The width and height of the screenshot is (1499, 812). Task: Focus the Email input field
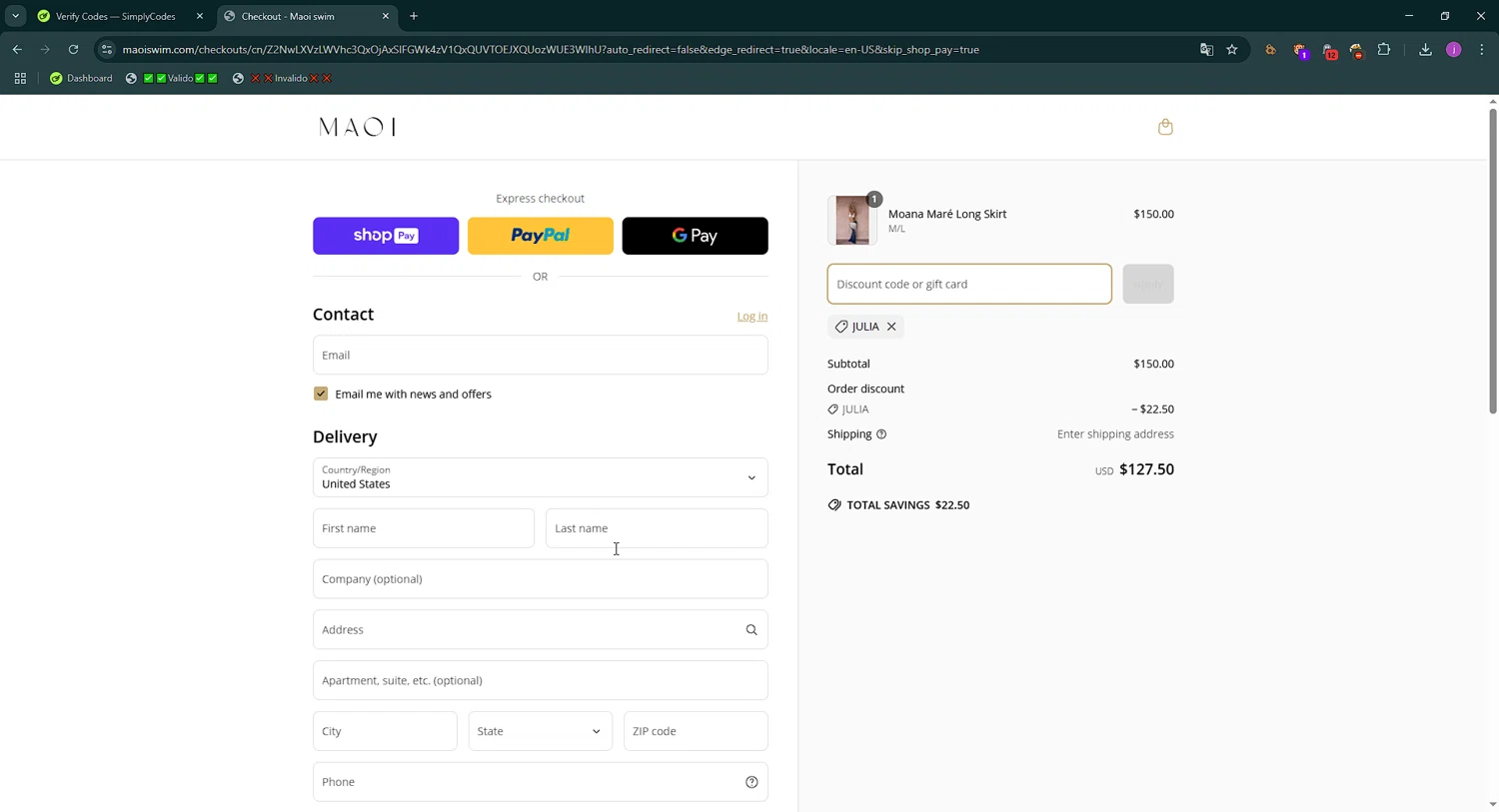540,355
